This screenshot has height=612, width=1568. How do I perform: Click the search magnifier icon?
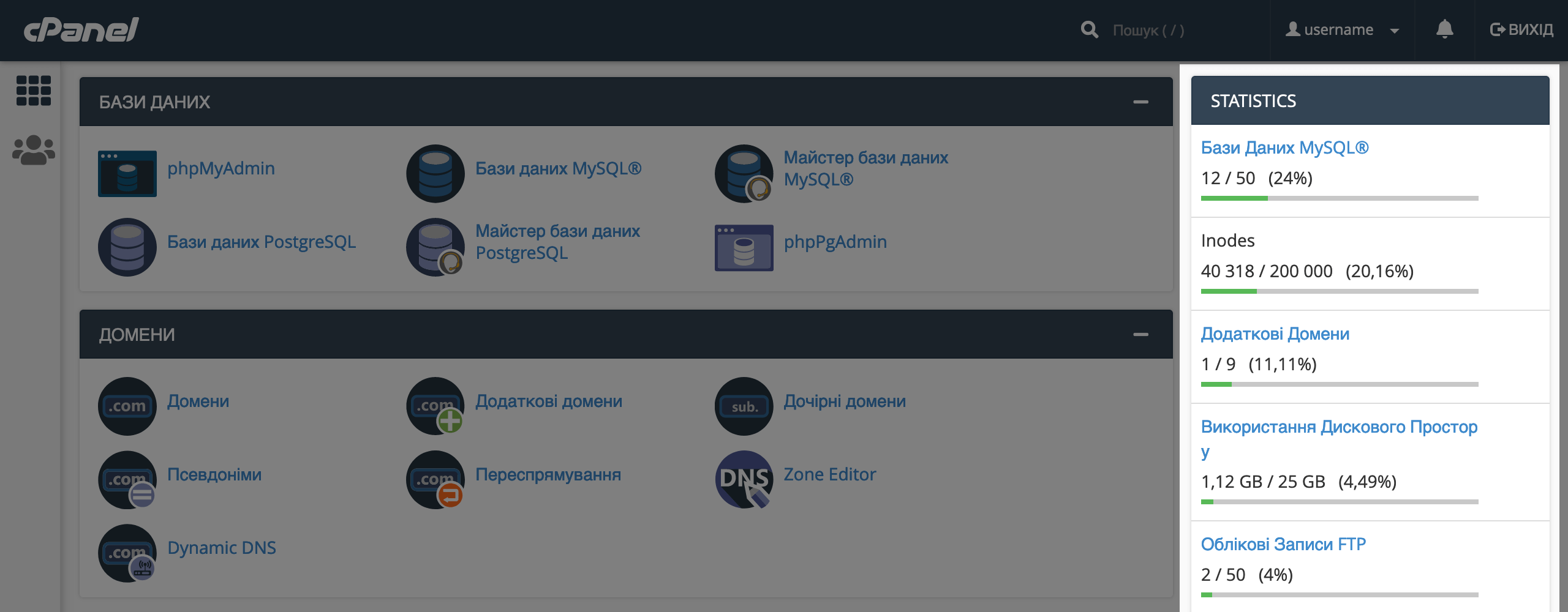coord(1090,29)
